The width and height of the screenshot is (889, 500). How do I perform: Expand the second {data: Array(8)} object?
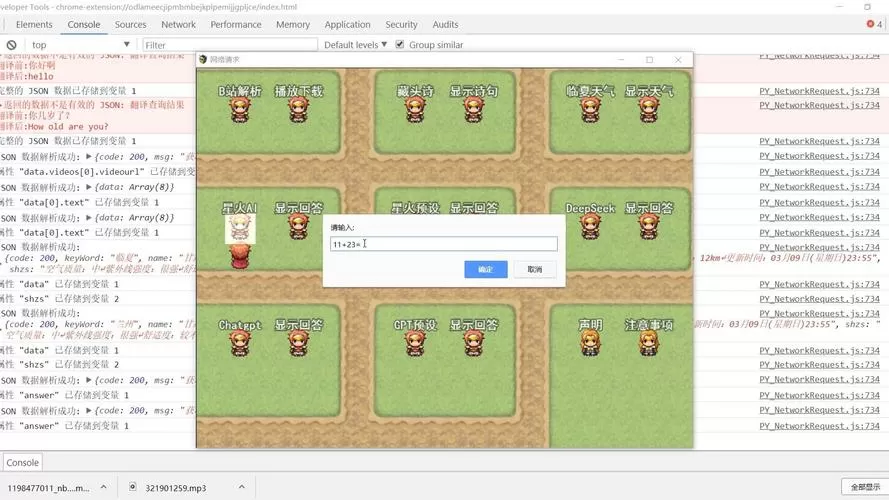click(x=89, y=218)
